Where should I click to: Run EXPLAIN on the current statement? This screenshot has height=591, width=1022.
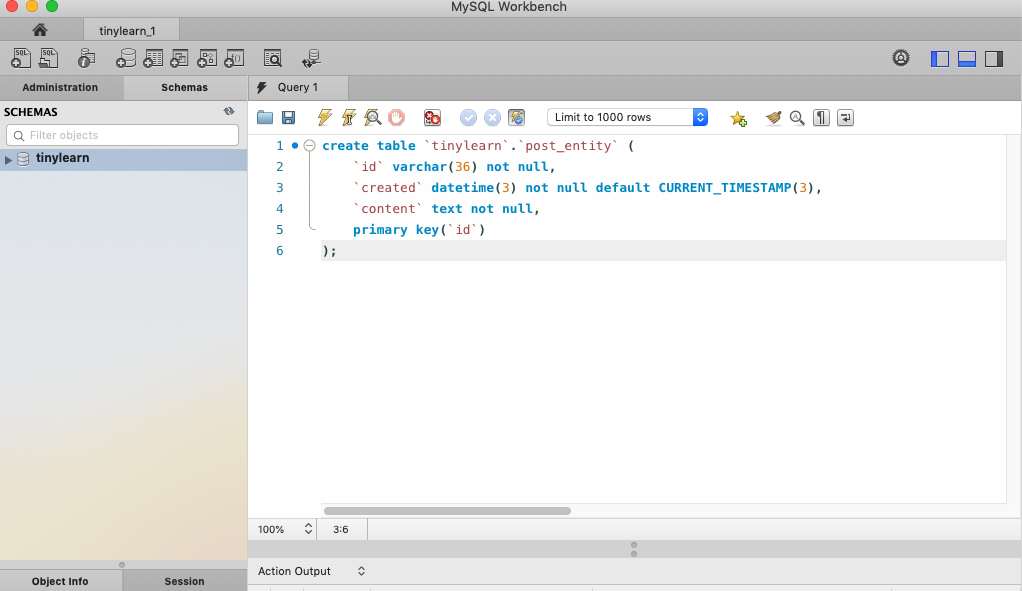click(372, 117)
